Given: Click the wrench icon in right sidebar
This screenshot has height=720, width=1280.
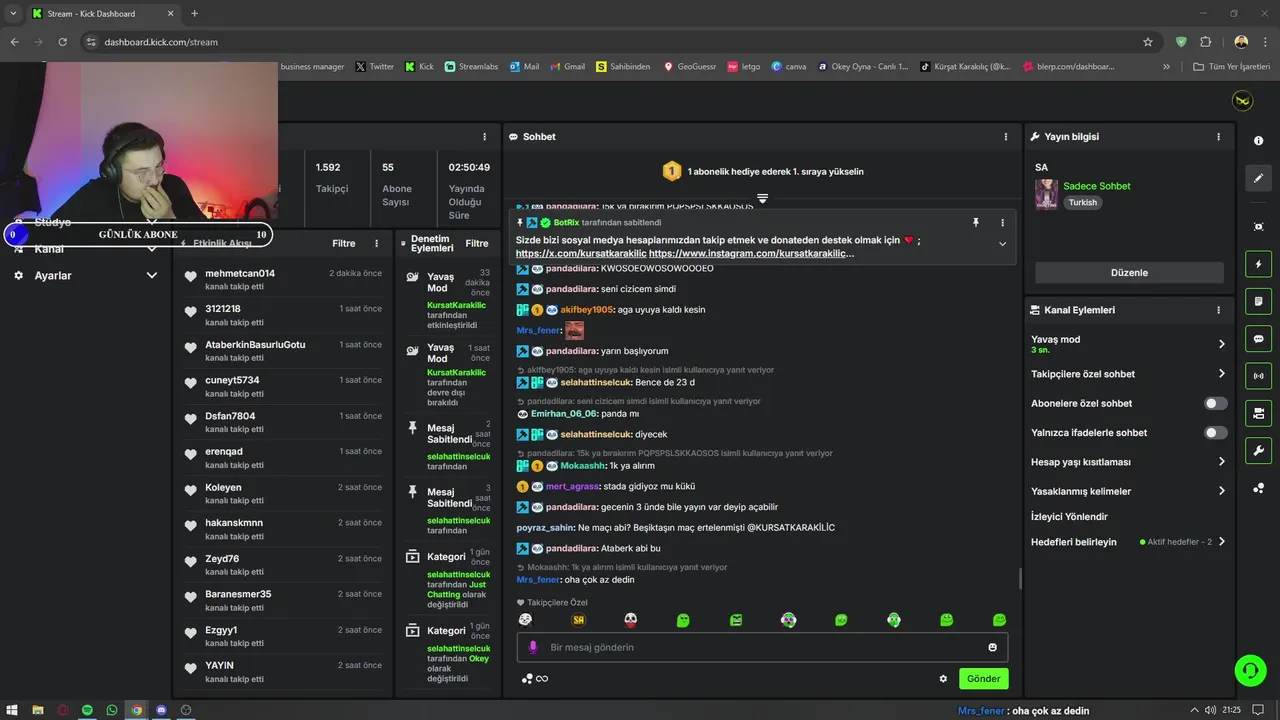Looking at the screenshot, I should coord(1258,450).
